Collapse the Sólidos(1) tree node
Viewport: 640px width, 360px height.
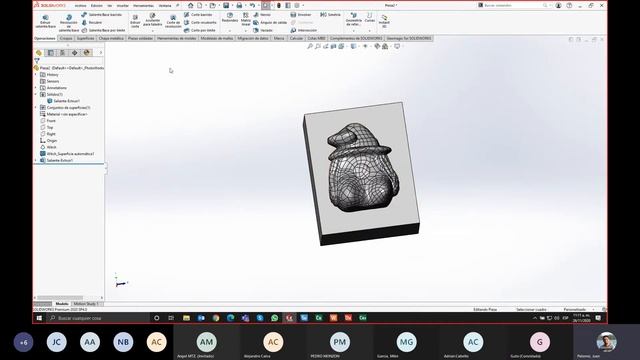coord(36,94)
